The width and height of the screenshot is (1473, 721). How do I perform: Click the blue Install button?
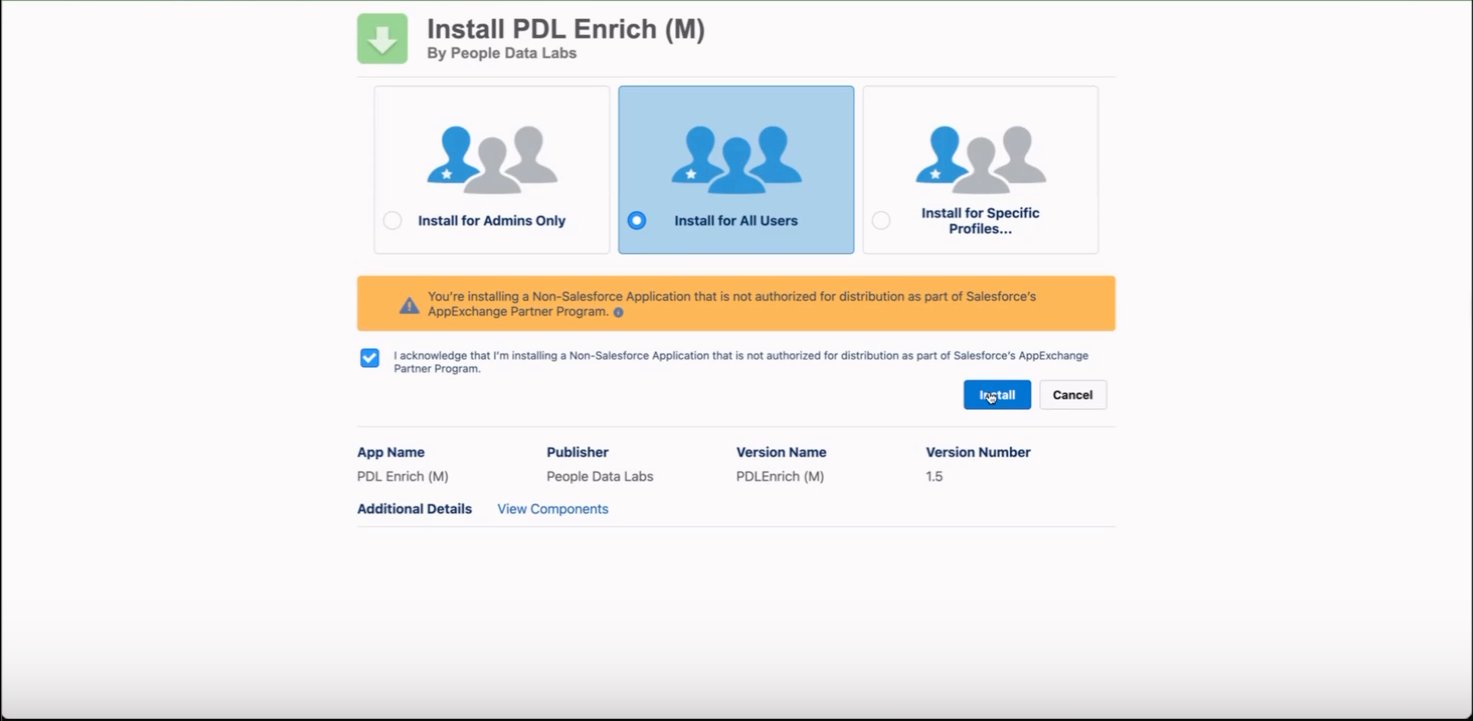pyautogui.click(x=997, y=395)
